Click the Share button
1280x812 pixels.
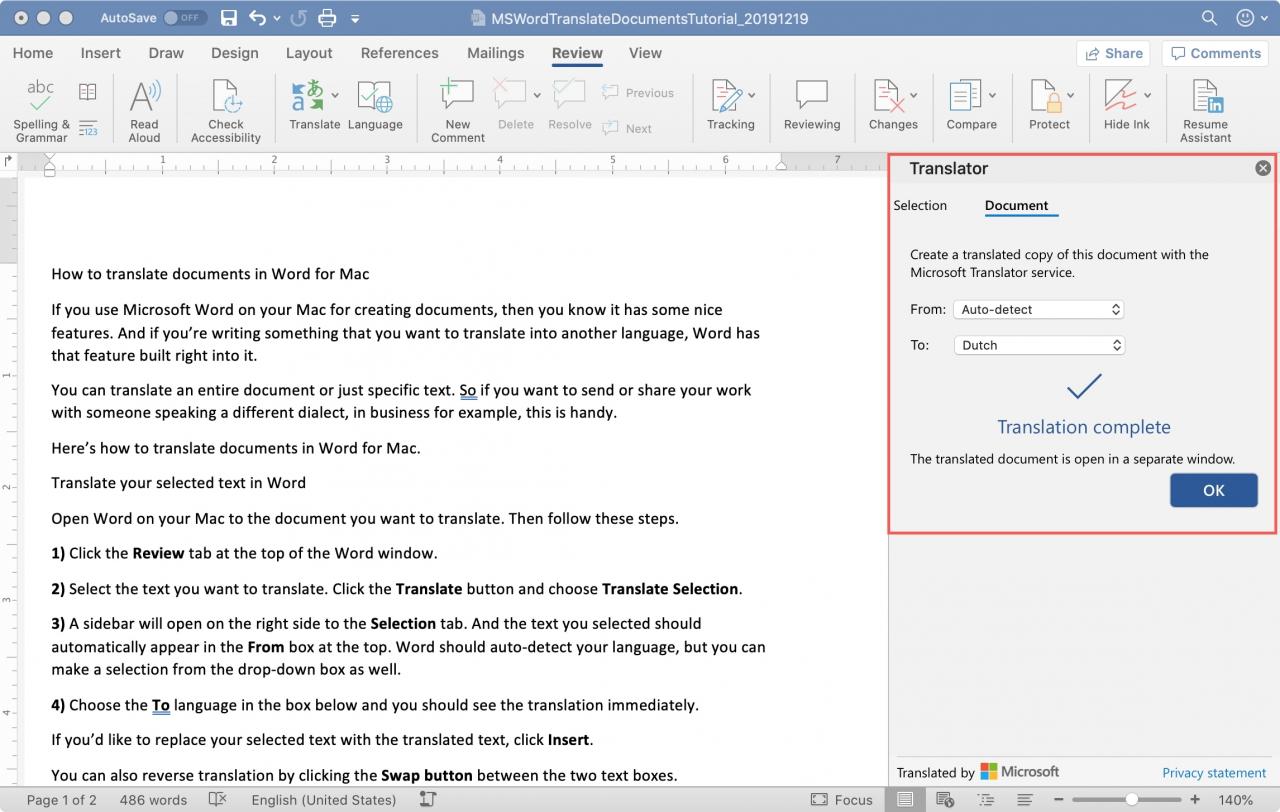click(1113, 53)
